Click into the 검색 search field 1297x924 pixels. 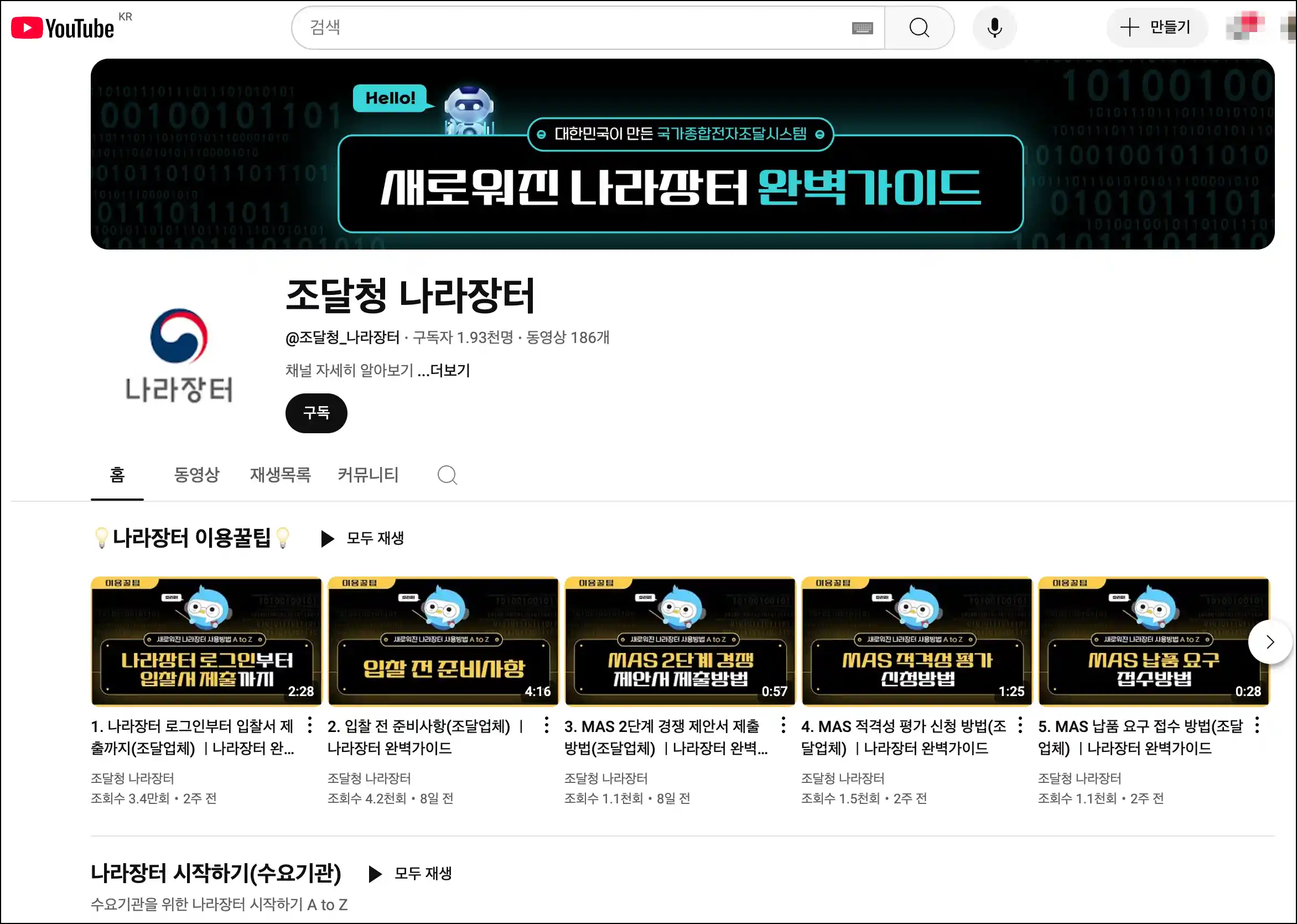569,27
